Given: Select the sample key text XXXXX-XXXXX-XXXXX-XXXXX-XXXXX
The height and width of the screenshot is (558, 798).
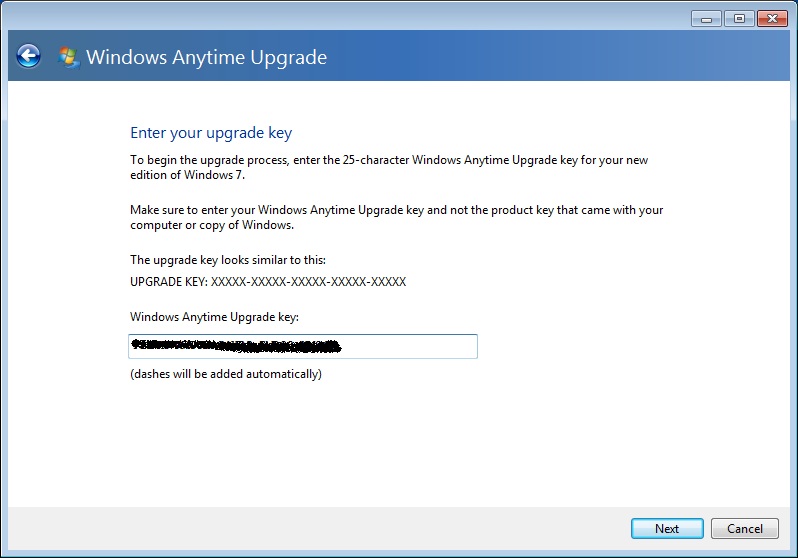Looking at the screenshot, I should (x=308, y=282).
